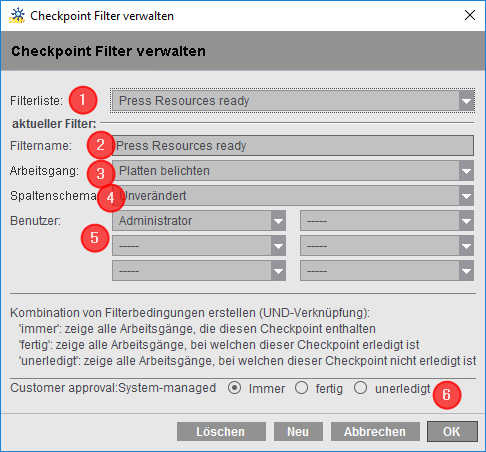Click the 'Benutzer:' label
Viewport: 486px width, 452px height.
[35, 221]
